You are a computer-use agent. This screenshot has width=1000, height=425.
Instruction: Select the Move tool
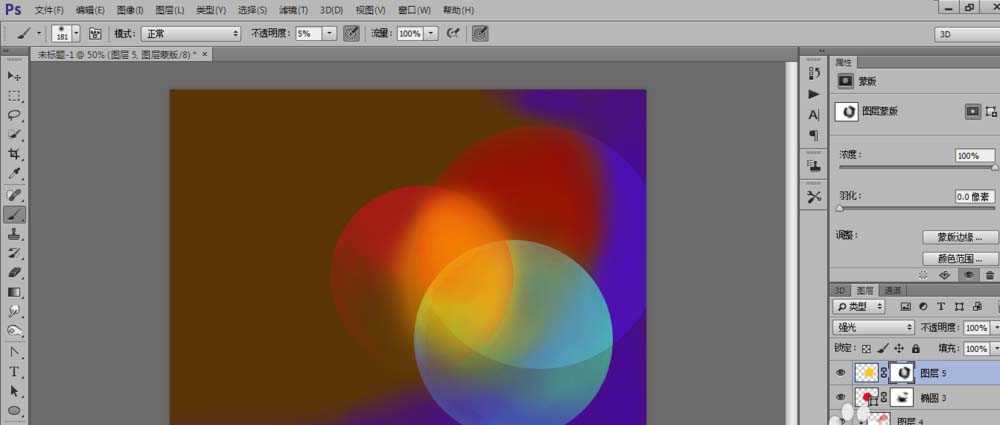coord(14,76)
